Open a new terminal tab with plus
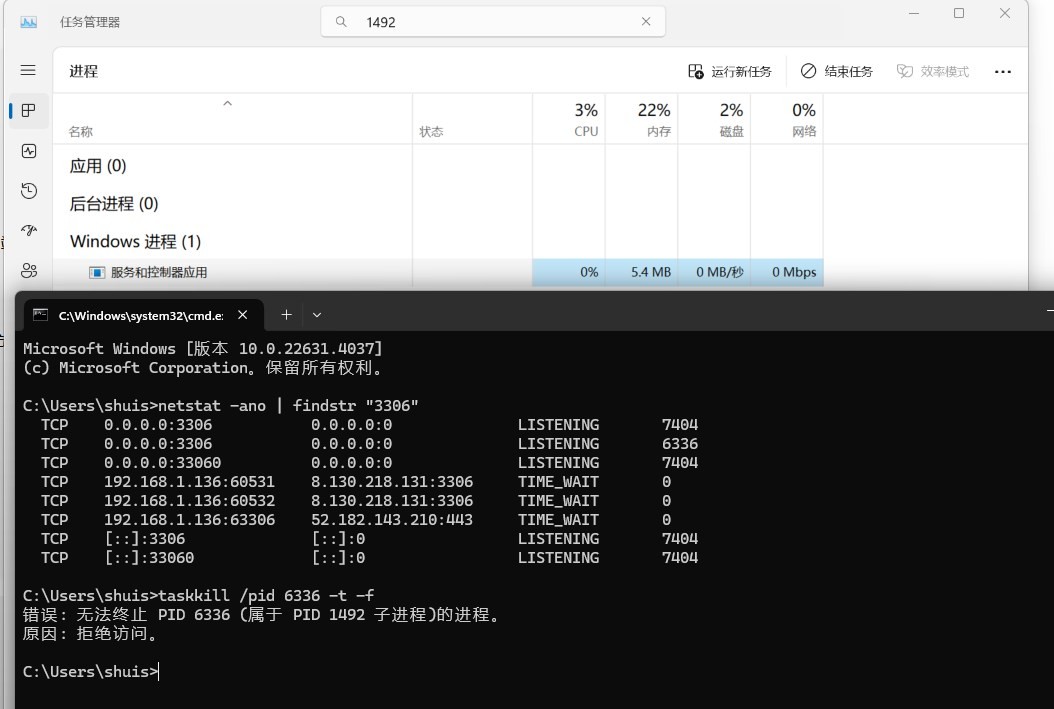Viewport: 1054px width, 709px height. [x=286, y=315]
